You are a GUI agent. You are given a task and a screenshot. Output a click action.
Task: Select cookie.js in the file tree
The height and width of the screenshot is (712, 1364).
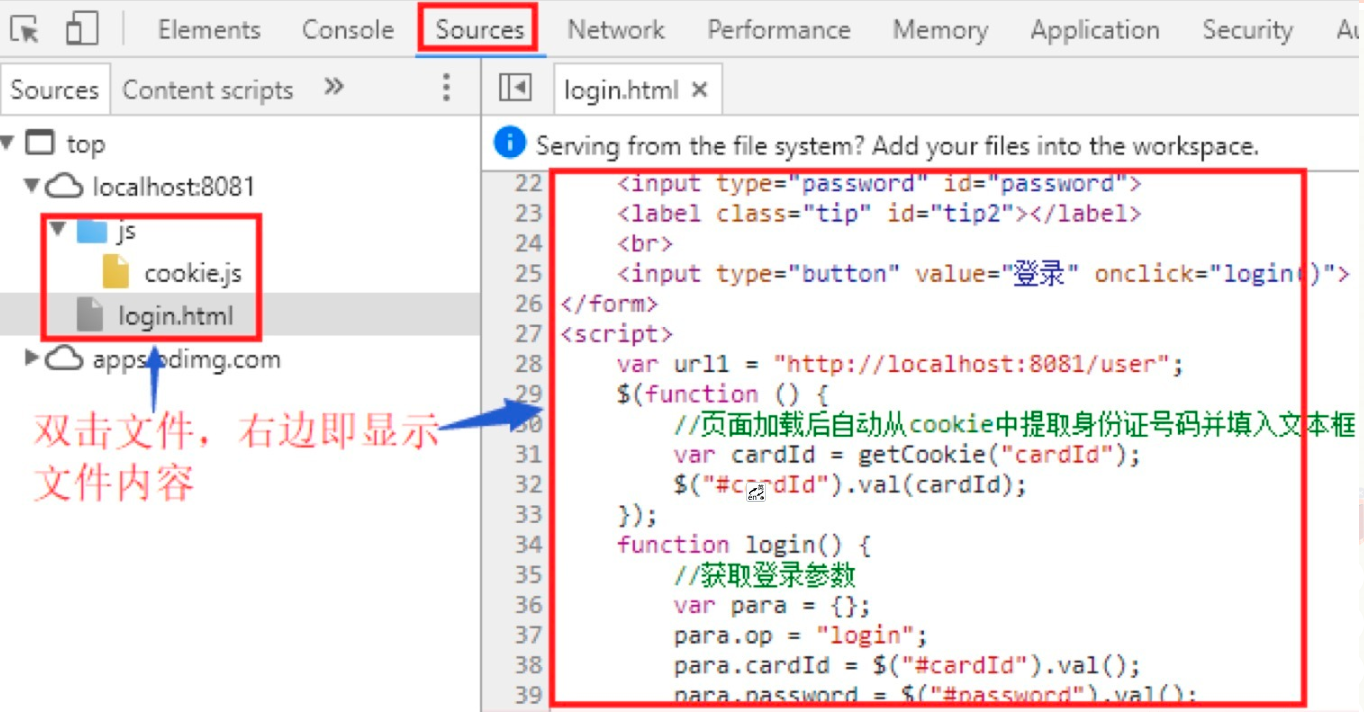(193, 273)
